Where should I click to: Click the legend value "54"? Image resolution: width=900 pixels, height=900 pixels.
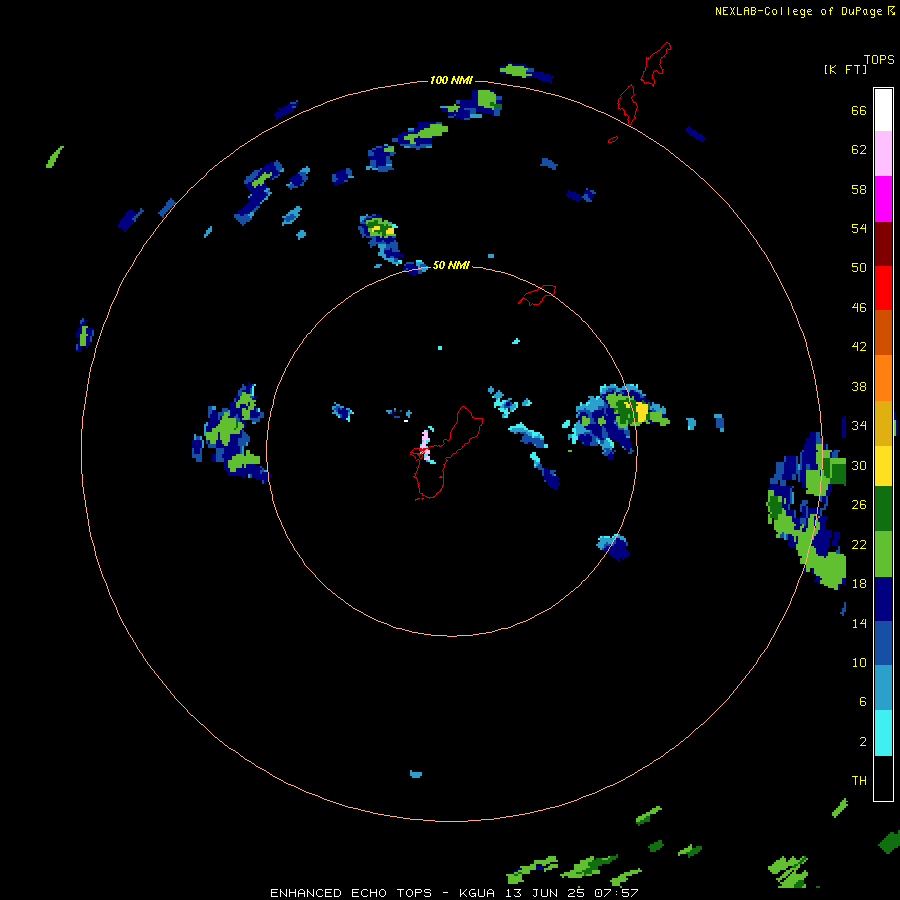pos(859,228)
